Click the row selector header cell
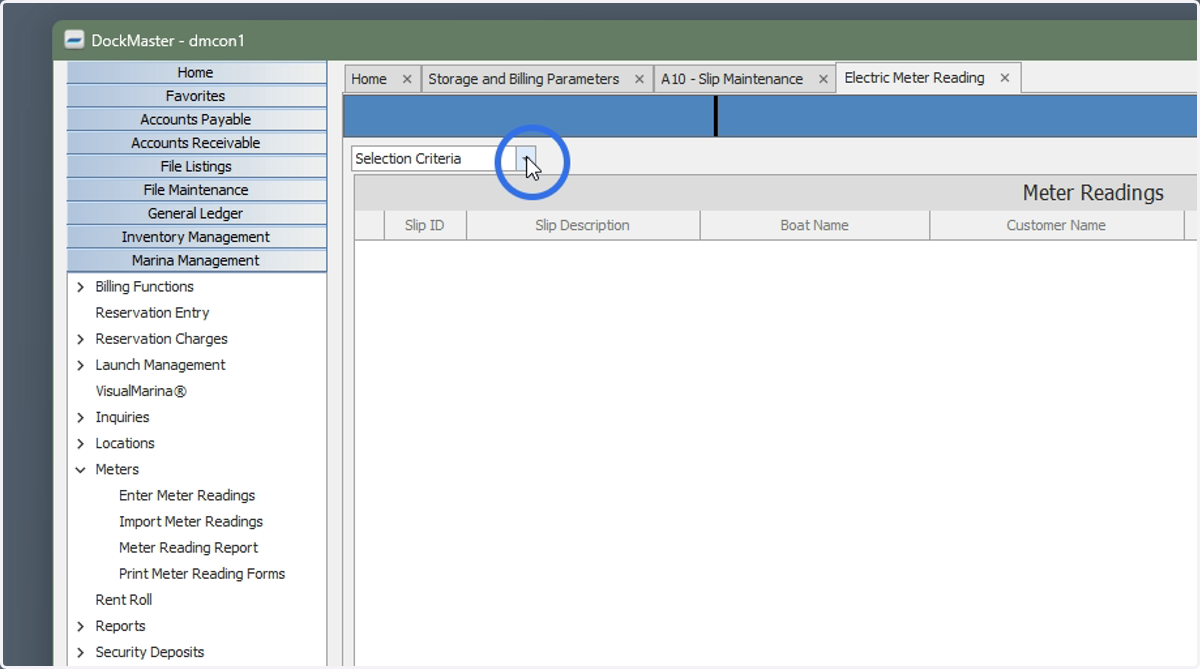The height and width of the screenshot is (669, 1200). click(370, 226)
